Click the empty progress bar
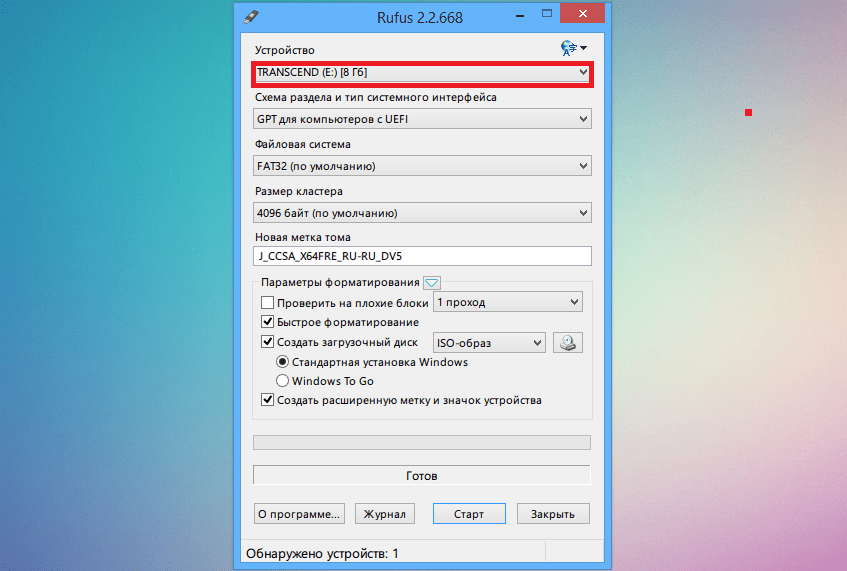 422,442
